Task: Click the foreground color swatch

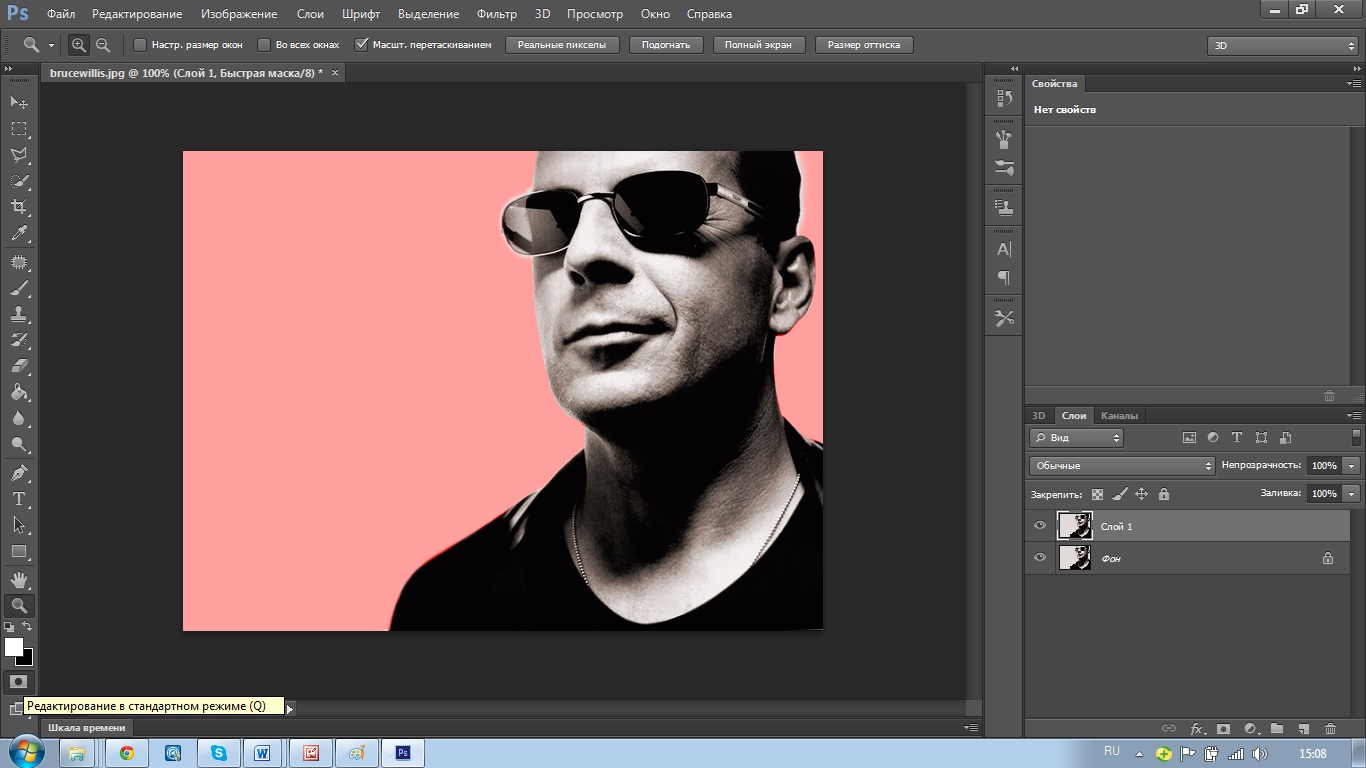Action: point(13,647)
